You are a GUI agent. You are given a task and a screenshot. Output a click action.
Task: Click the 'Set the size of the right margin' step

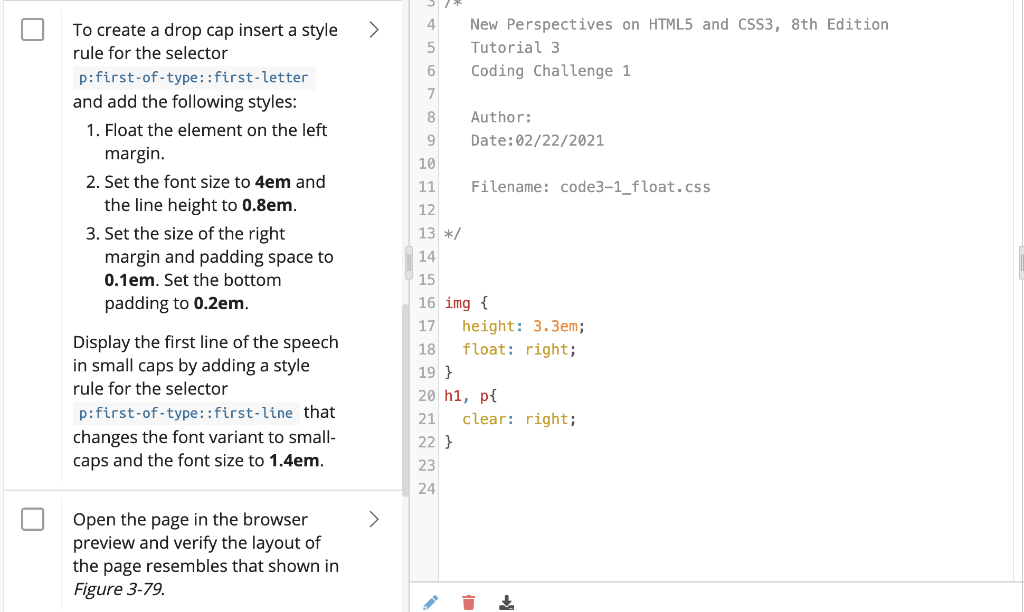[219, 268]
